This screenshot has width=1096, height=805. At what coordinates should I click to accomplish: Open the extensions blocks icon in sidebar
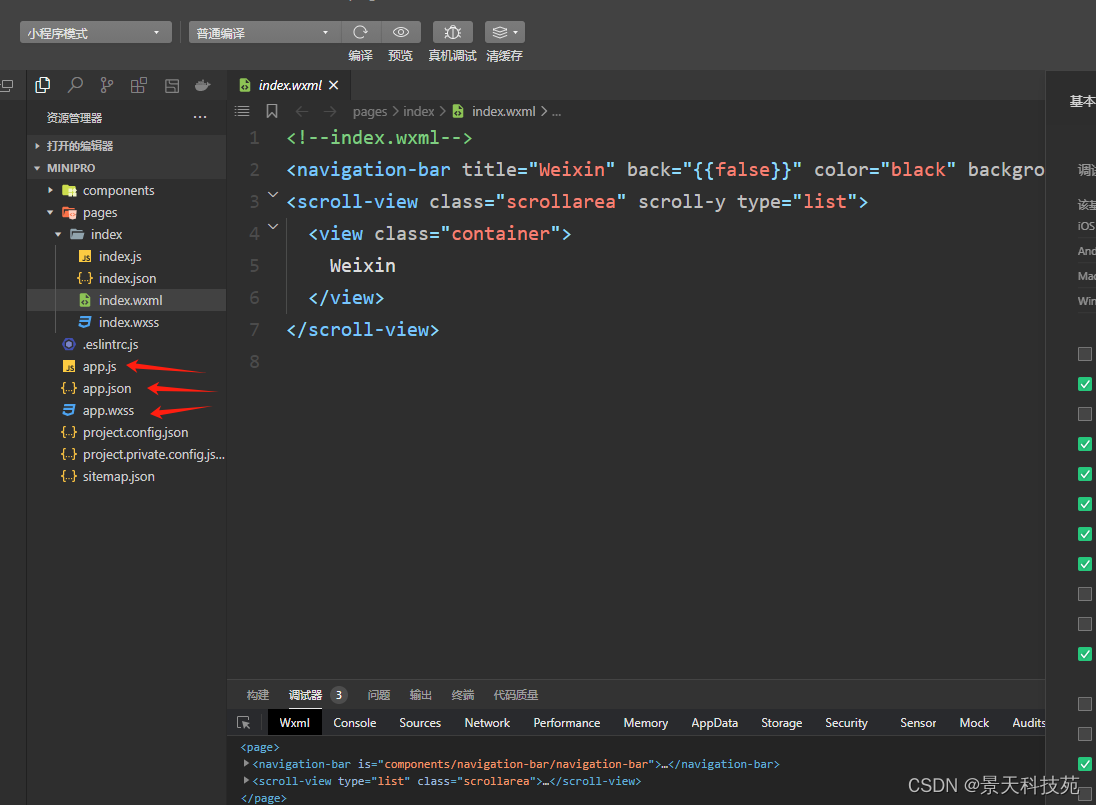pos(138,85)
